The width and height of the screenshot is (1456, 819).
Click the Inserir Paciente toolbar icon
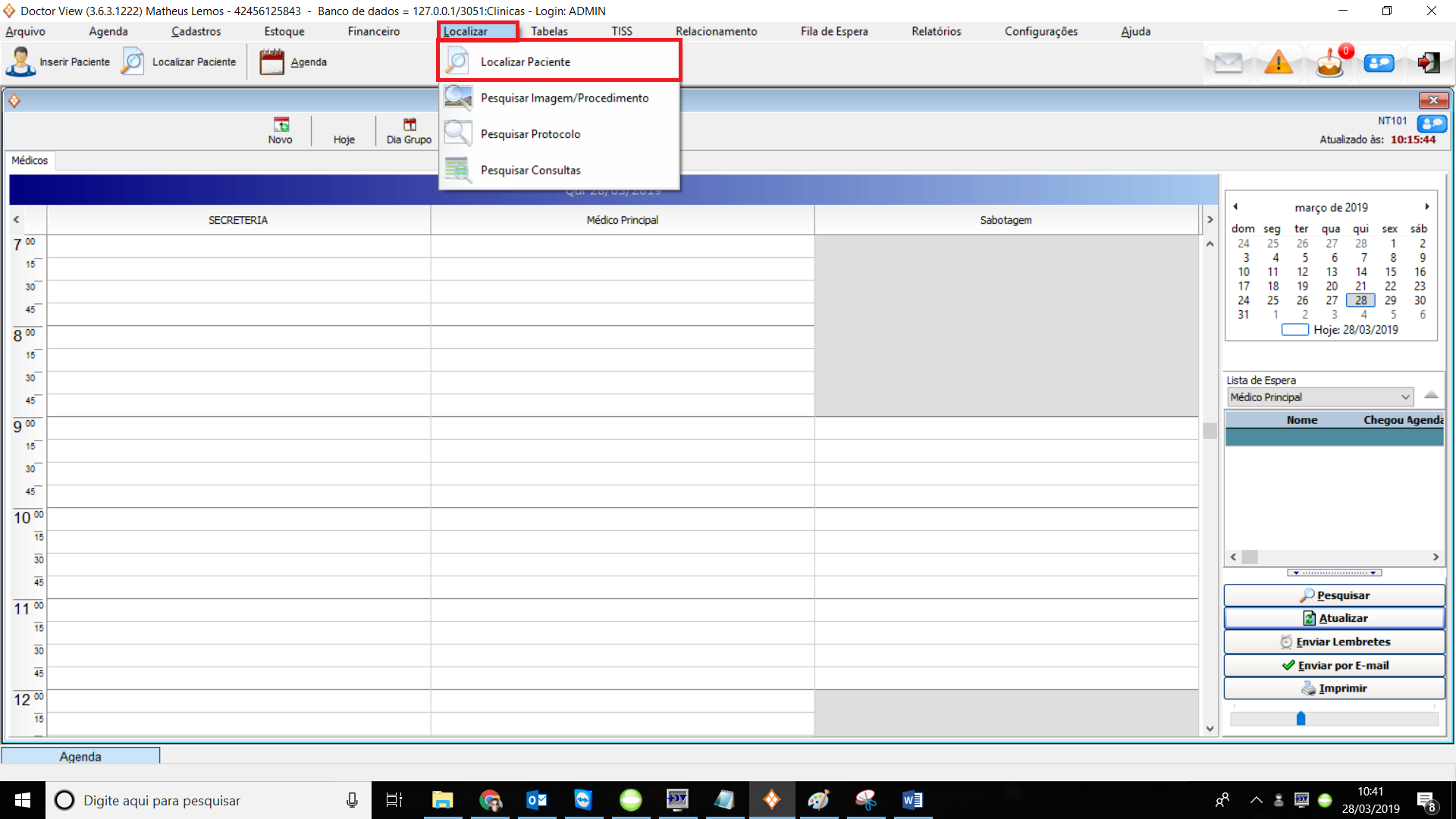pyautogui.click(x=21, y=62)
